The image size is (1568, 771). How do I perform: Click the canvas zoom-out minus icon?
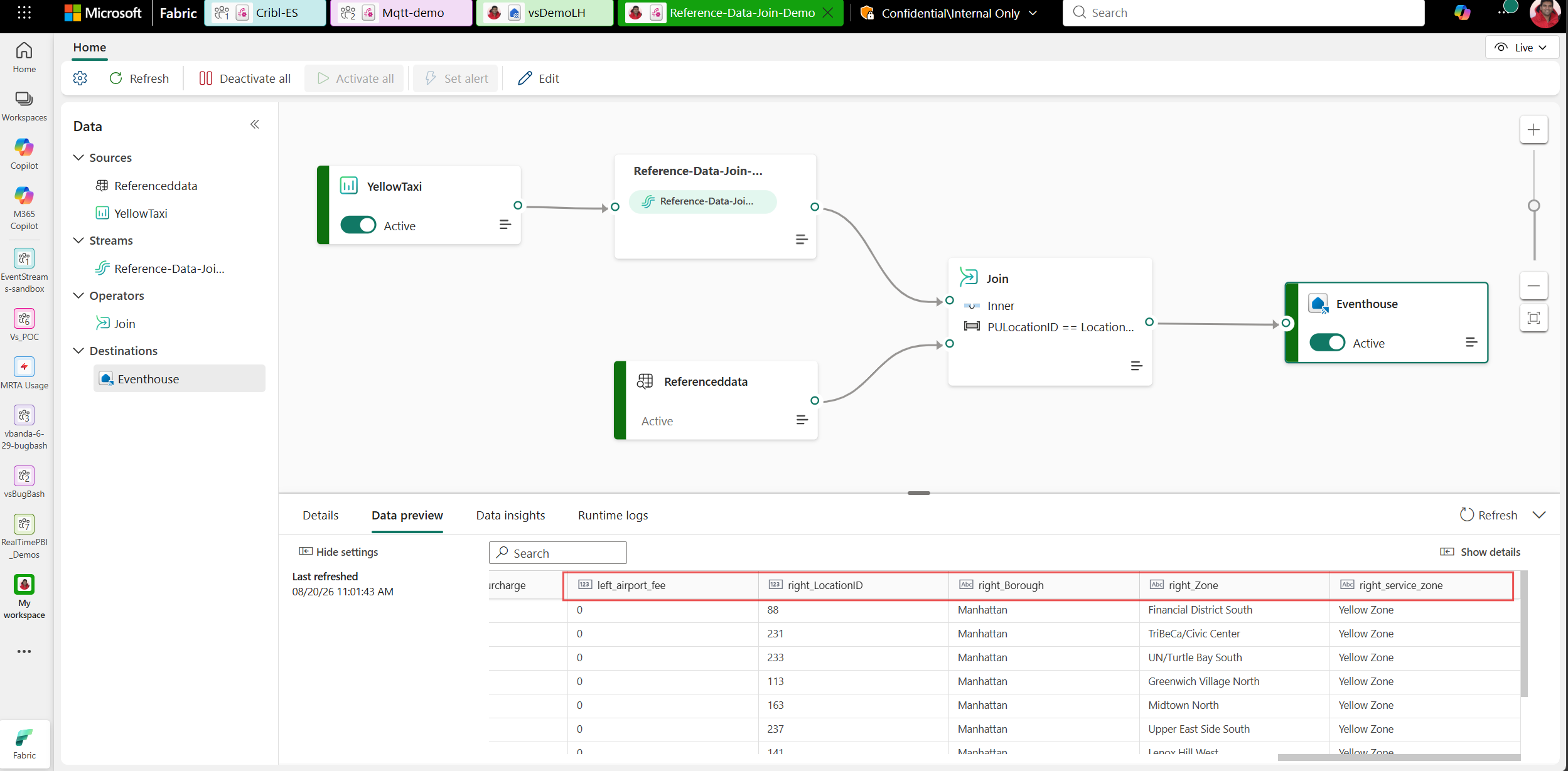point(1533,286)
